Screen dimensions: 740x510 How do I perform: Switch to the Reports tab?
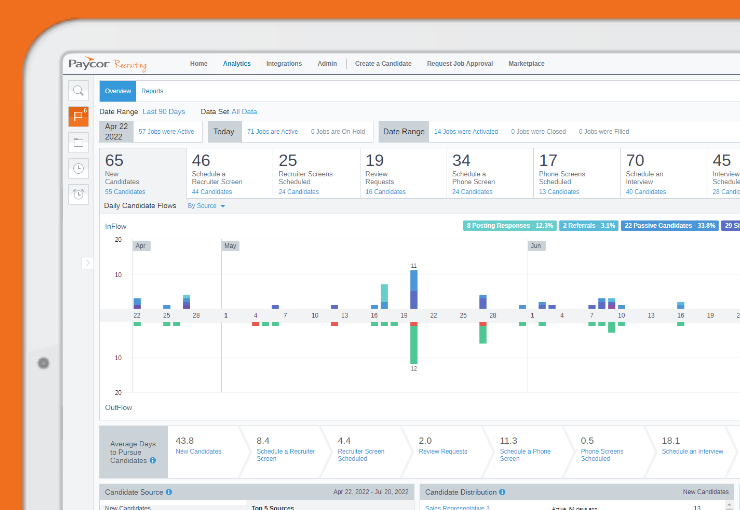[152, 91]
